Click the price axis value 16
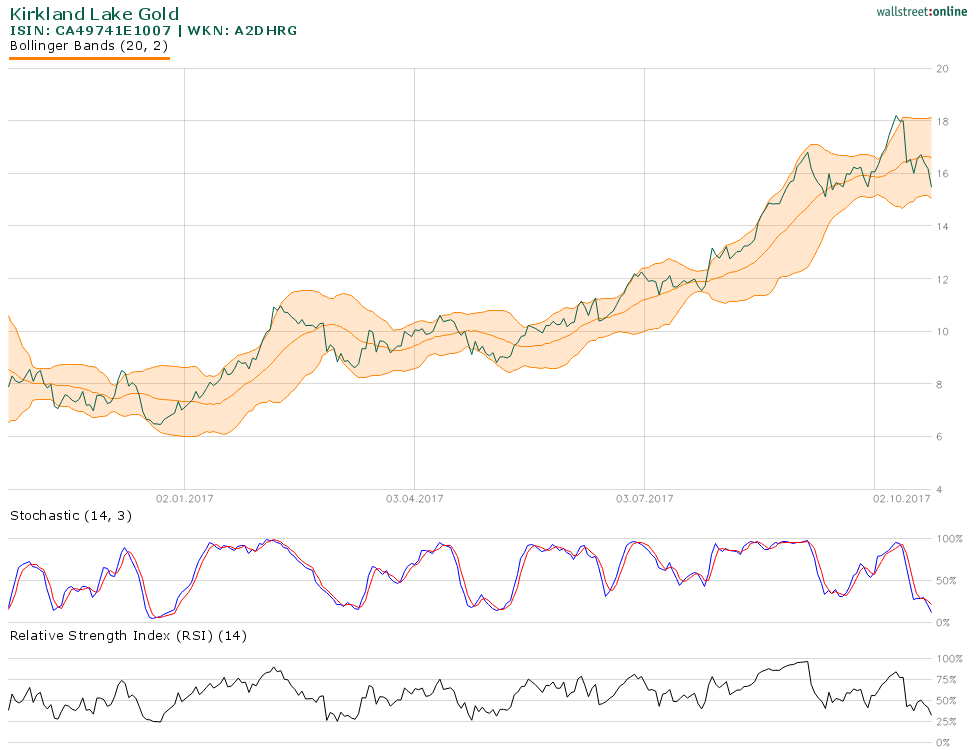The height and width of the screenshot is (750, 976). pyautogui.click(x=942, y=174)
